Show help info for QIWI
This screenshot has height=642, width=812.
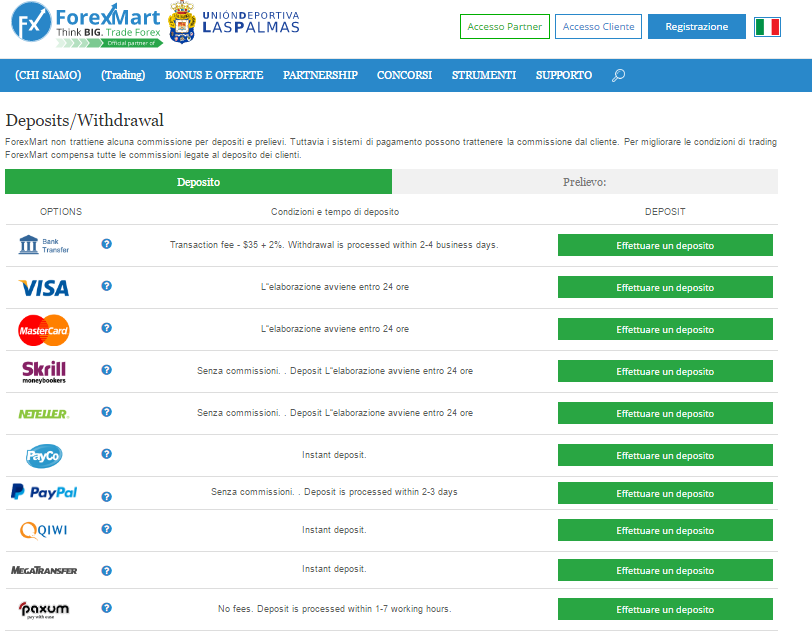(x=107, y=529)
